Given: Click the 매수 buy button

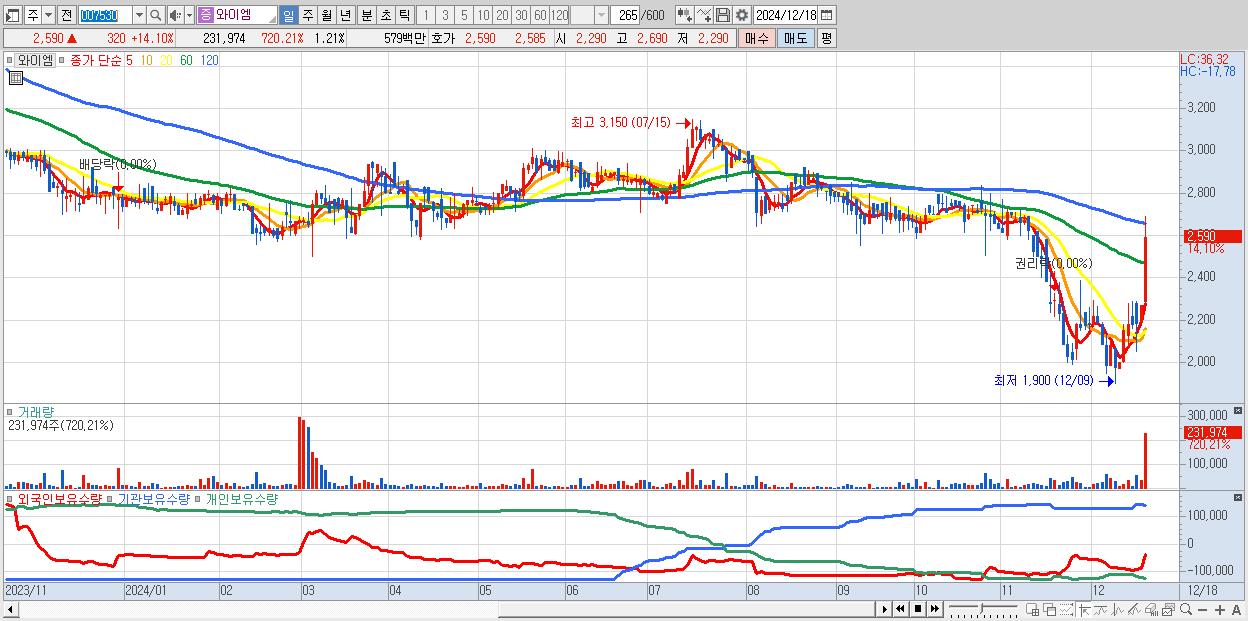Looking at the screenshot, I should (x=757, y=38).
